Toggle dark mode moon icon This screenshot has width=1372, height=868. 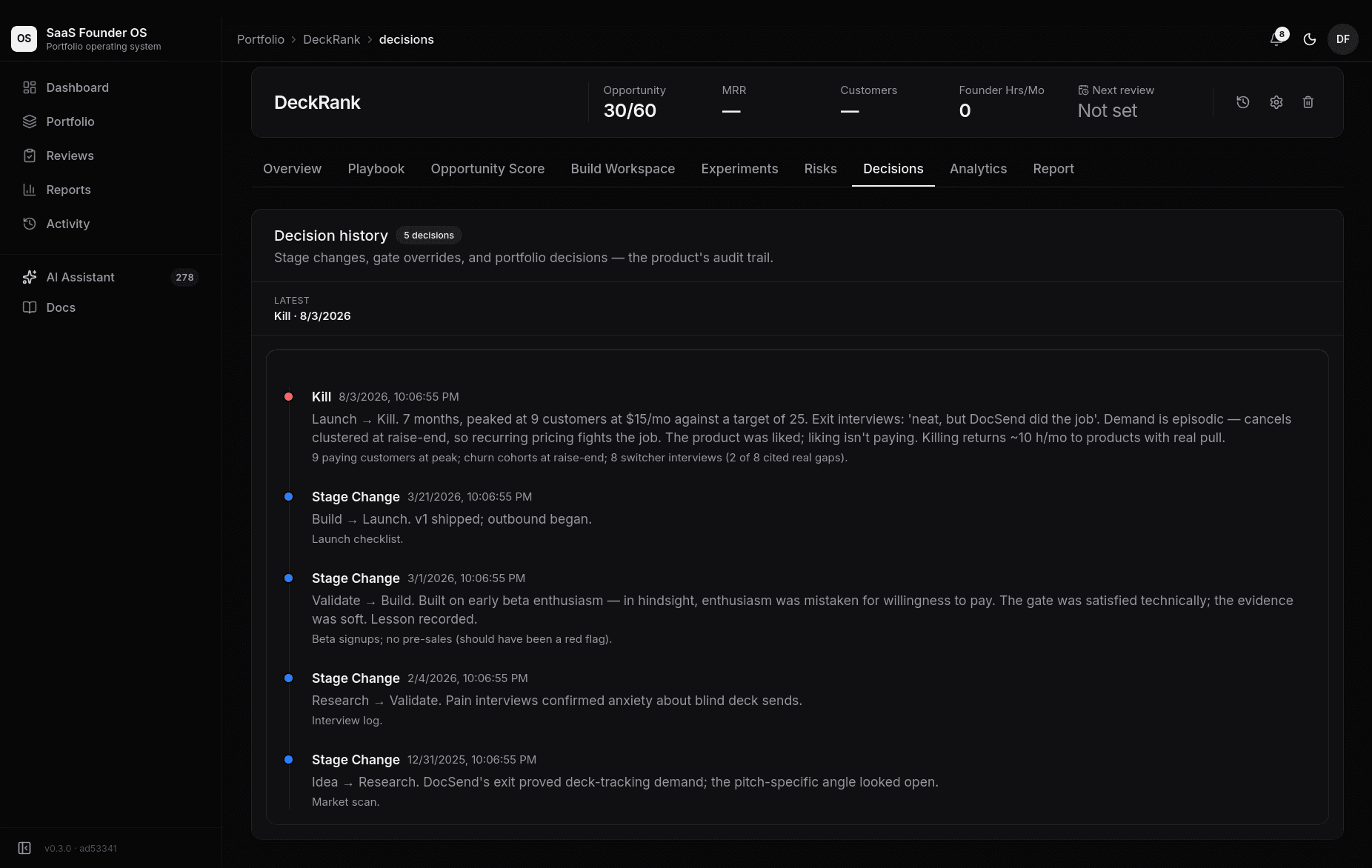(x=1310, y=39)
